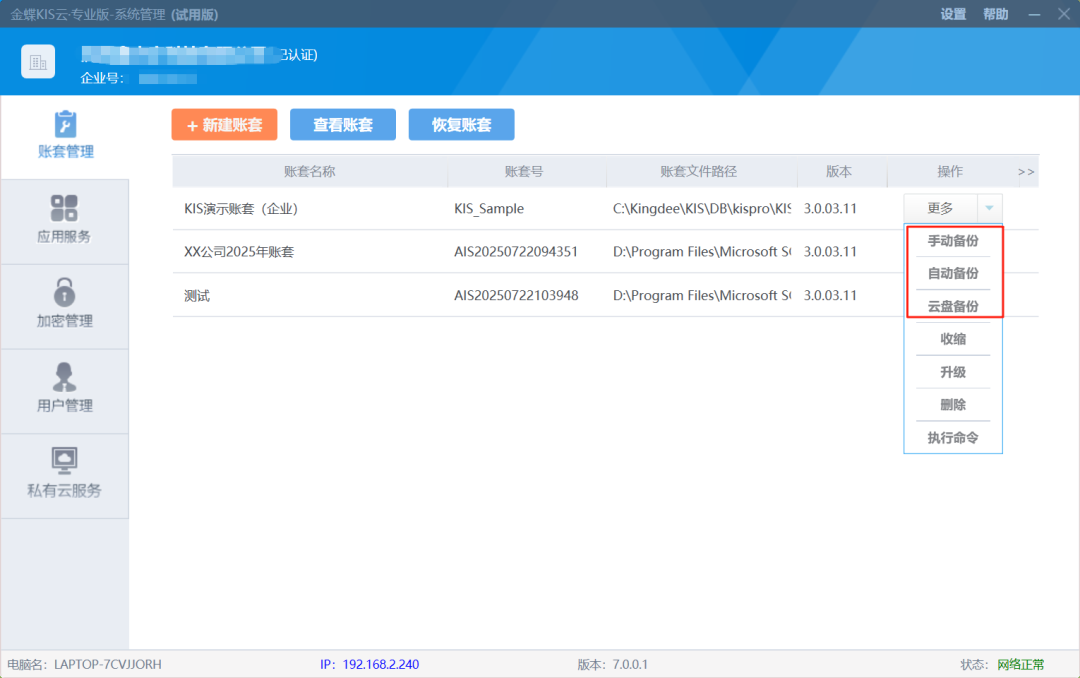Choose 收缩 from the dropdown menu
The image size is (1080, 678).
click(953, 339)
